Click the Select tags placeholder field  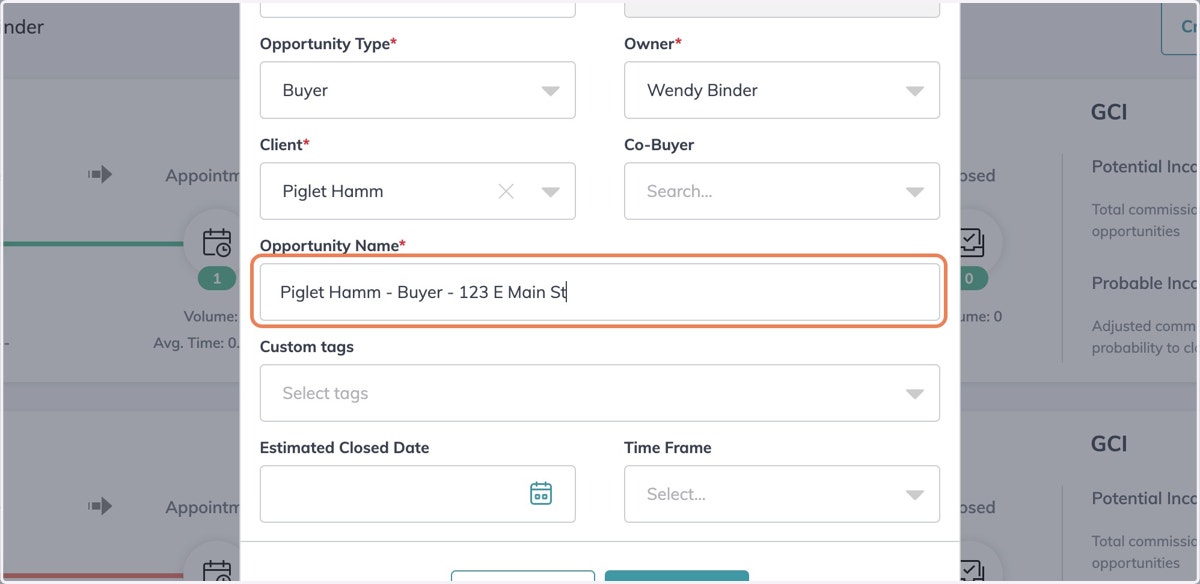[600, 393]
